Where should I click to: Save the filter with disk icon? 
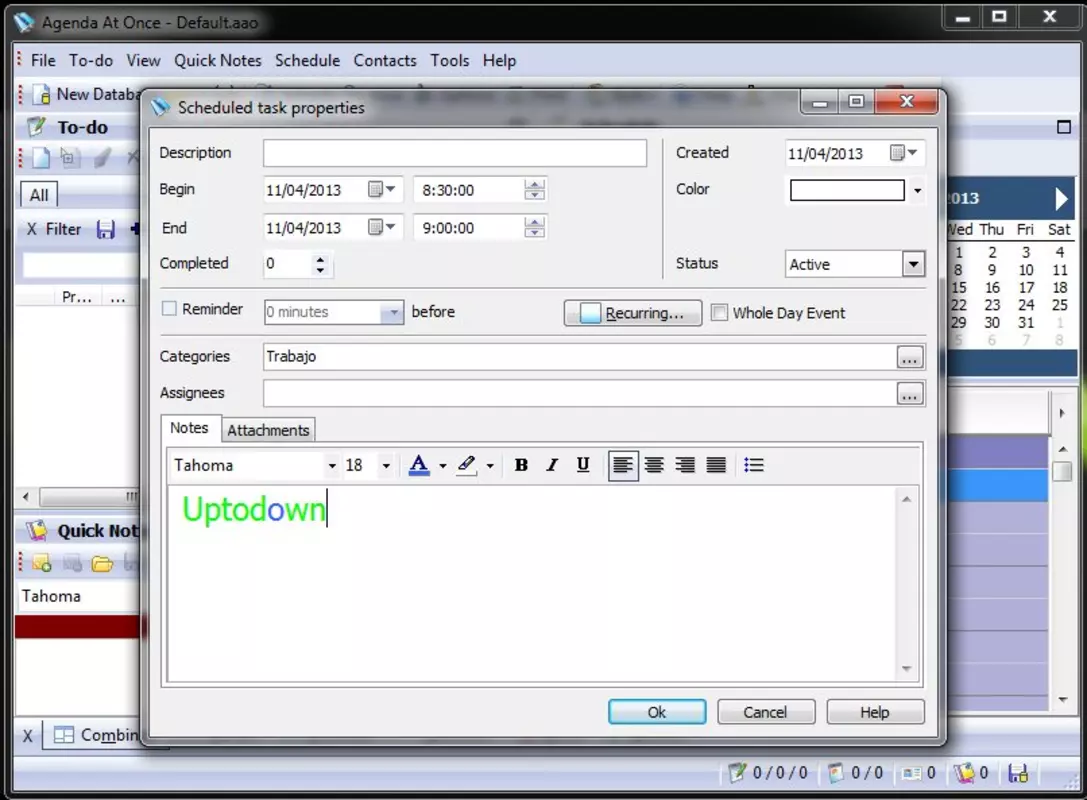[x=105, y=229]
